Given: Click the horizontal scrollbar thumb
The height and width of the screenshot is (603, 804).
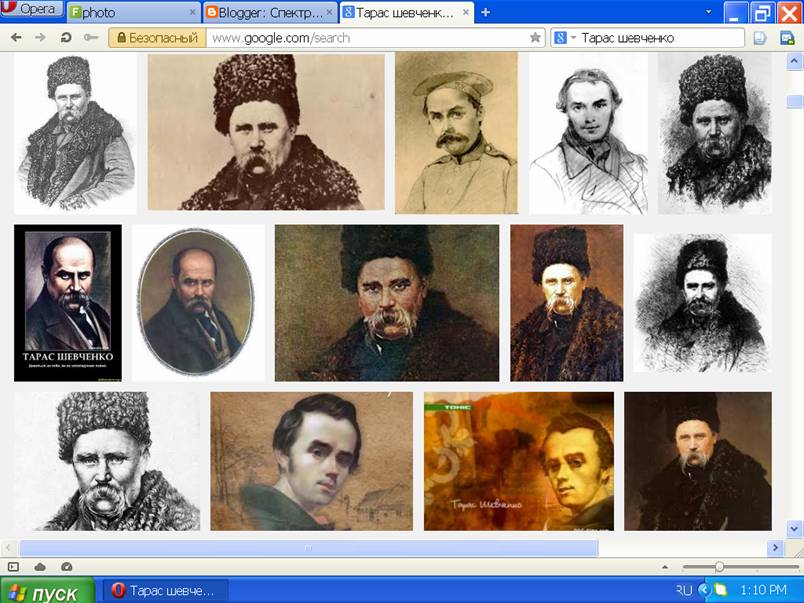Looking at the screenshot, I should [x=309, y=548].
